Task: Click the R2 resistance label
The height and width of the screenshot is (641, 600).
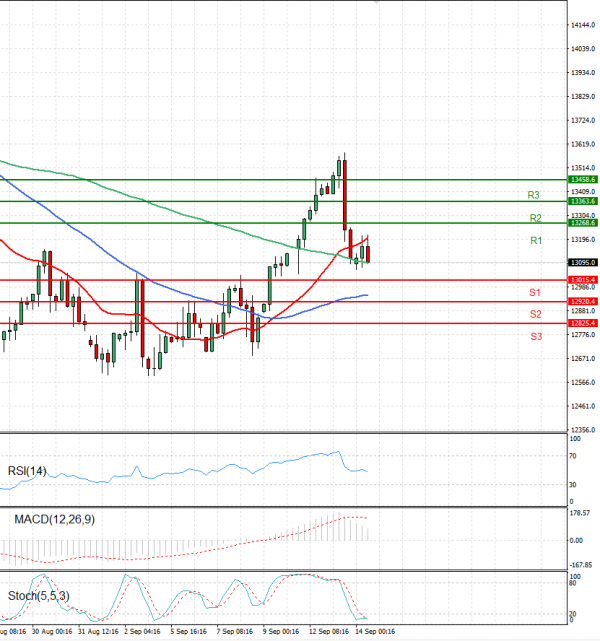Action: [x=535, y=218]
